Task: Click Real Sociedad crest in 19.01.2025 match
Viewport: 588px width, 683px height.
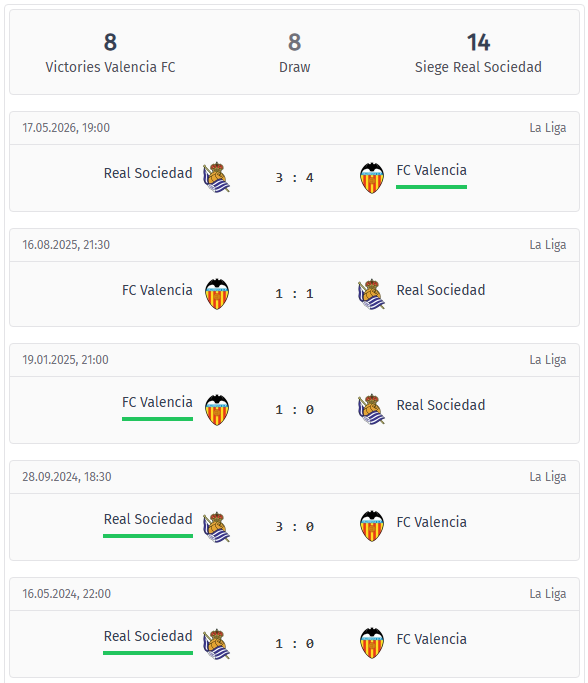Action: (x=372, y=409)
